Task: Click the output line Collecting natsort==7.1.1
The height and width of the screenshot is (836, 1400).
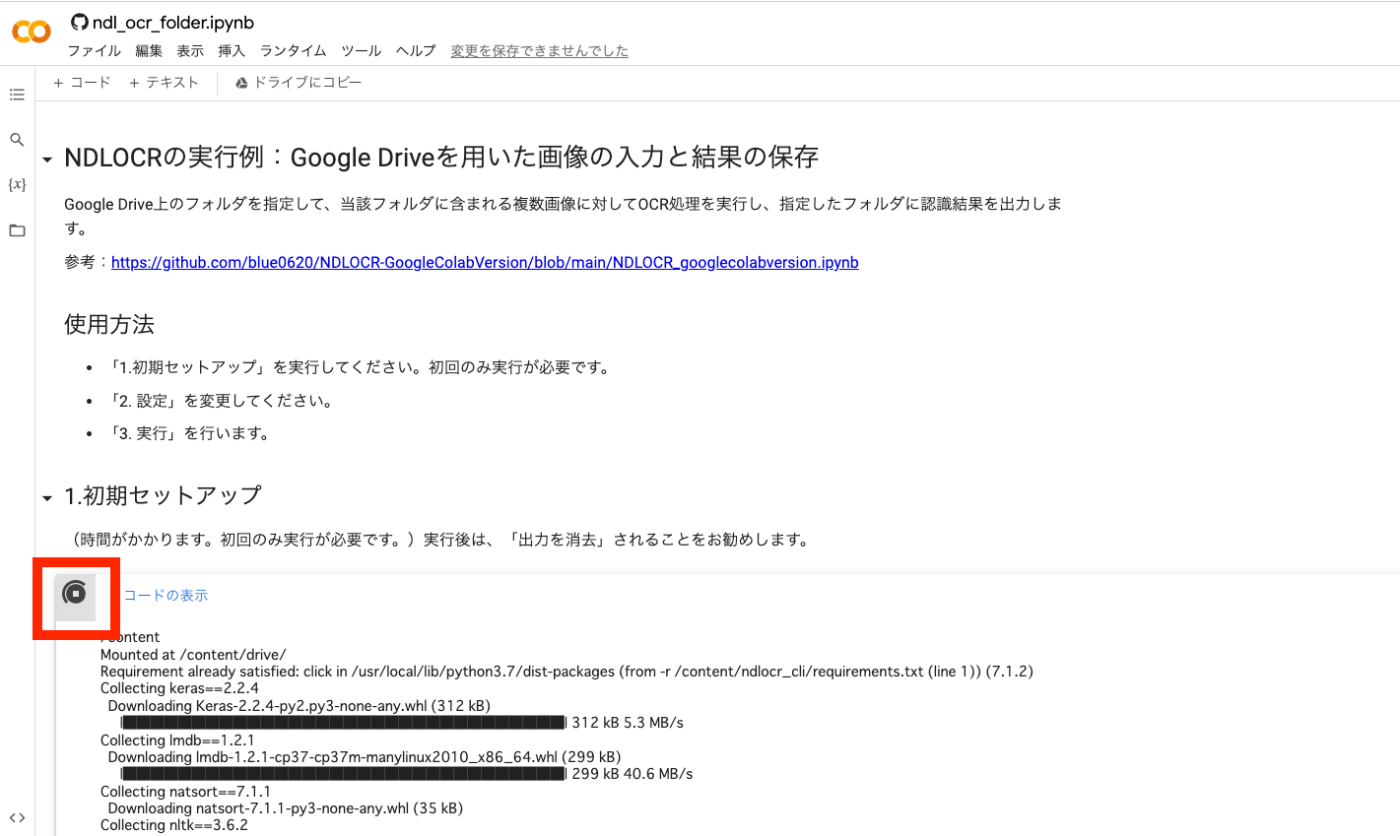Action: coord(185,791)
